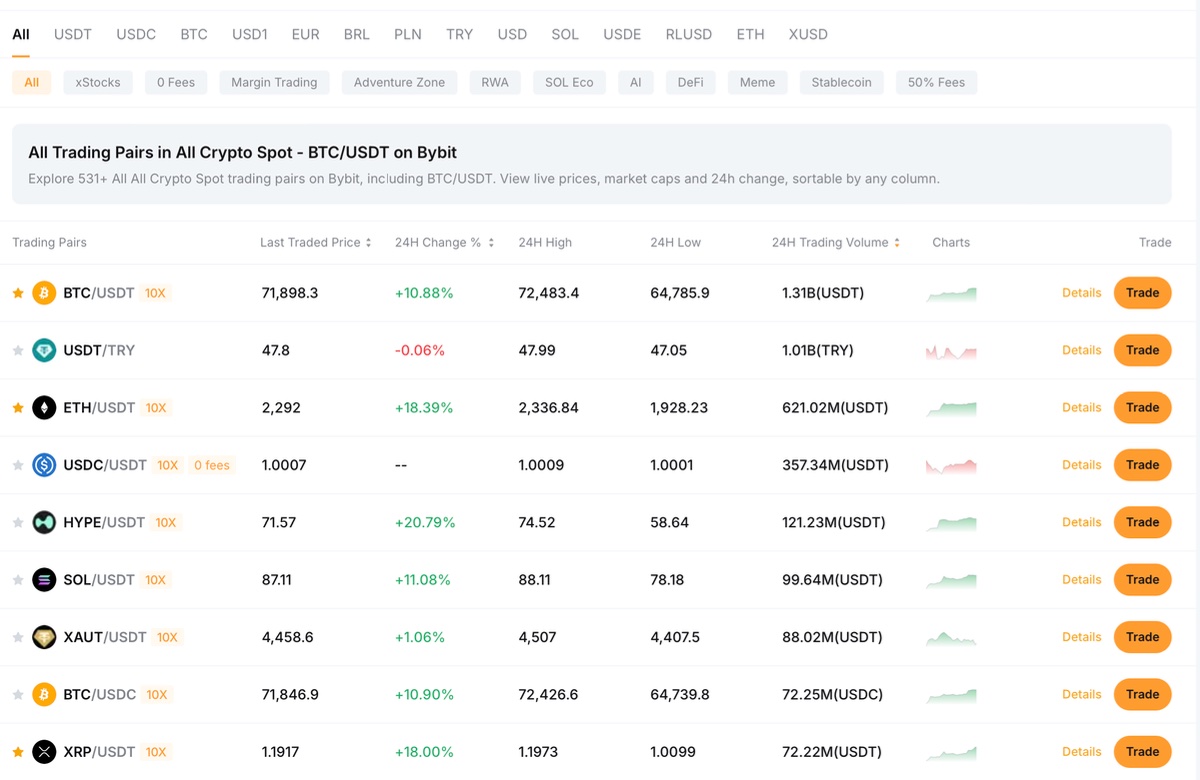Click Trade button for BTC/USDT
The image size is (1200, 780).
pyautogui.click(x=1143, y=293)
